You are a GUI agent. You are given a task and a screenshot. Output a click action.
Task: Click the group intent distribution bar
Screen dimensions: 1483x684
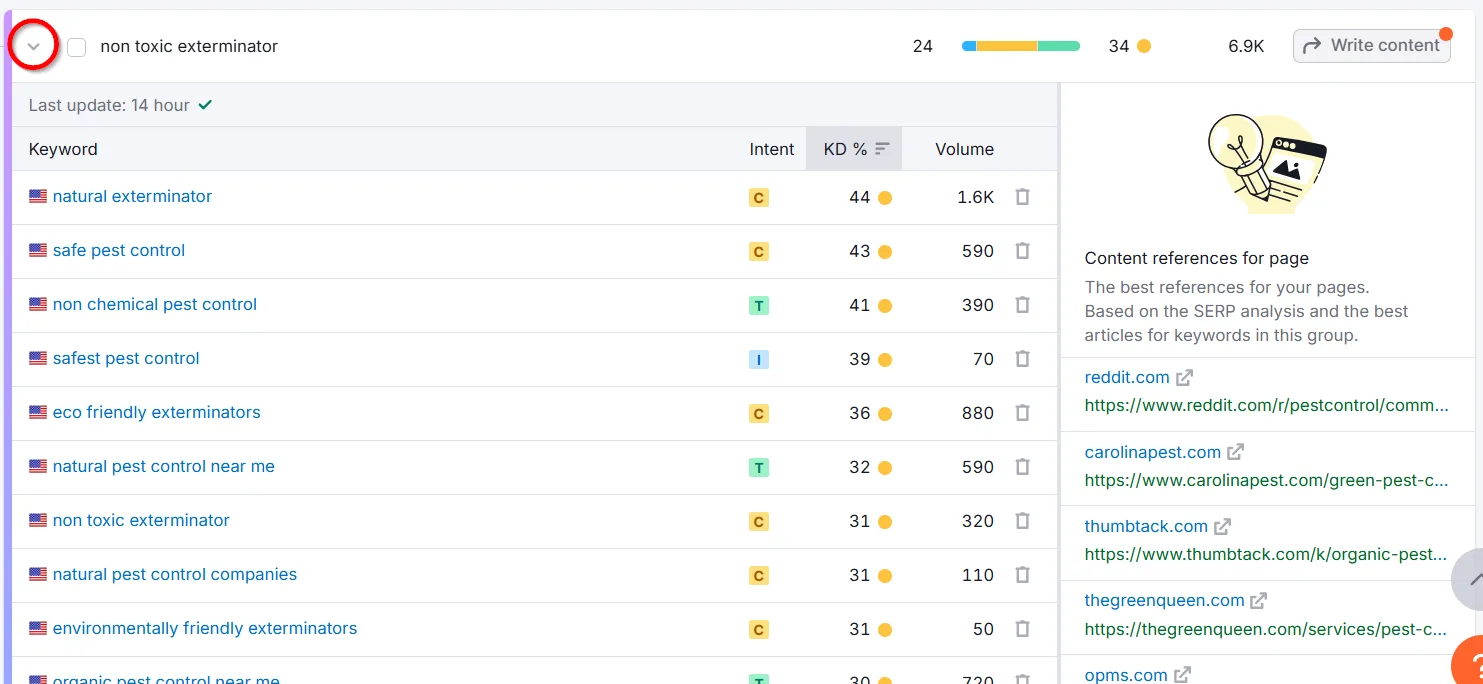(1021, 46)
